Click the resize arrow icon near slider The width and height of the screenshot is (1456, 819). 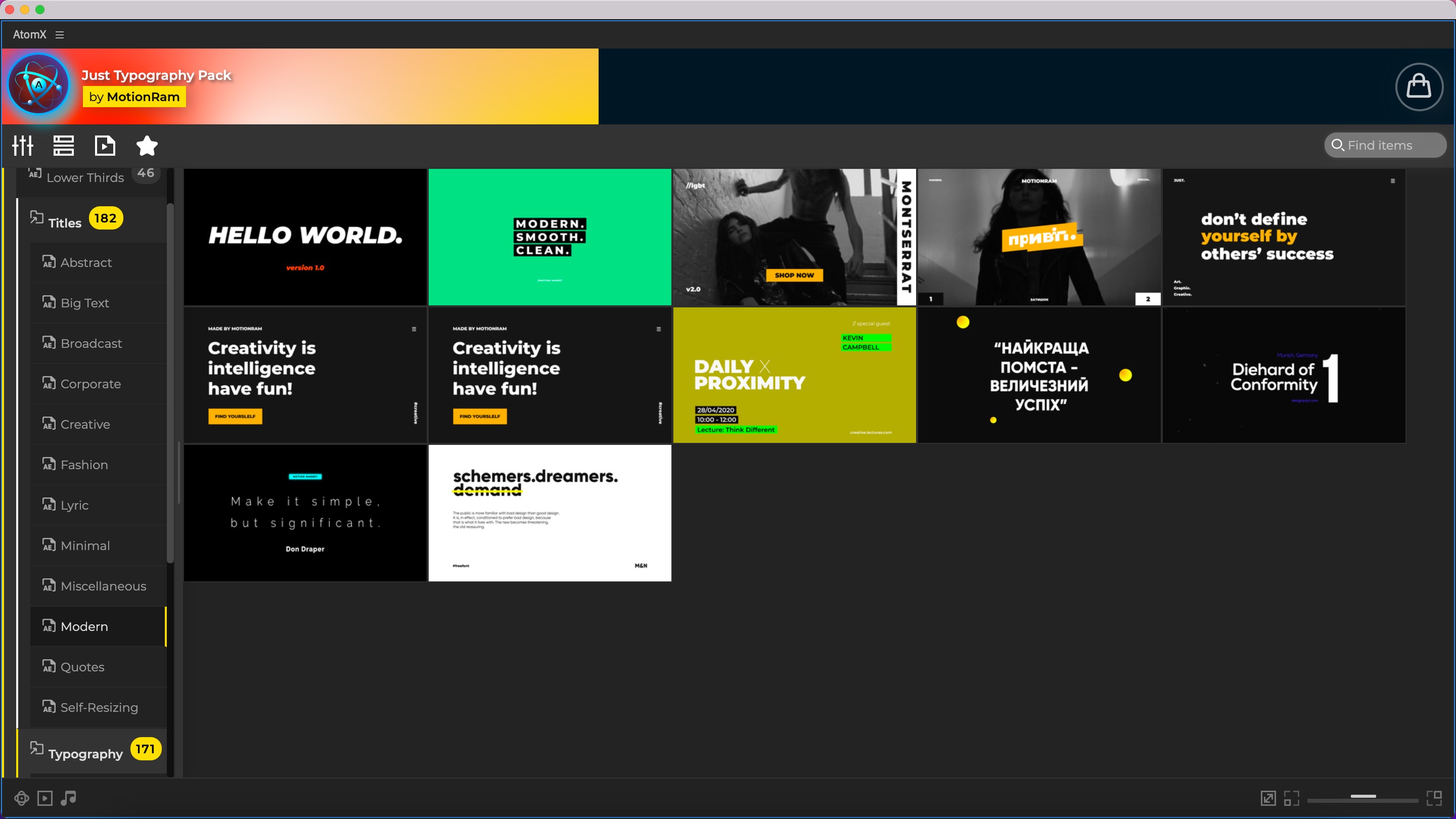click(1268, 798)
